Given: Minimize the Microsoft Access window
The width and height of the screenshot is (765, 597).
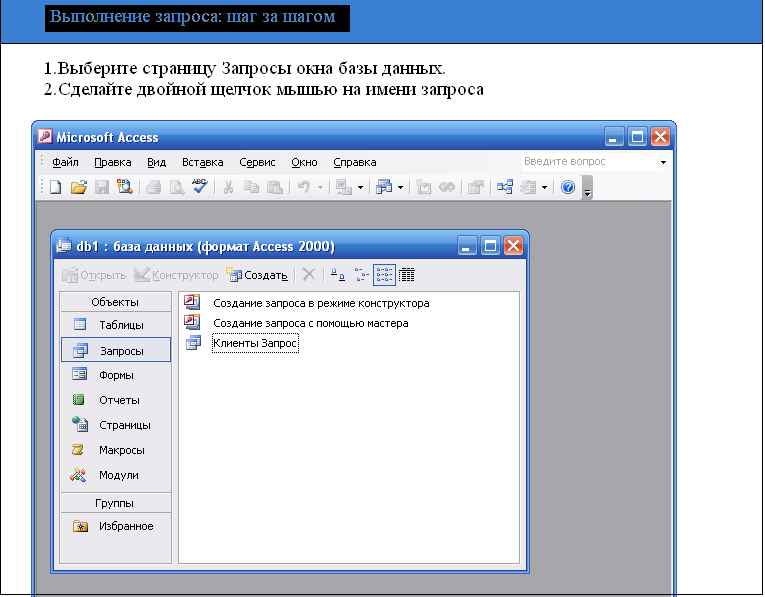Looking at the screenshot, I should [614, 137].
